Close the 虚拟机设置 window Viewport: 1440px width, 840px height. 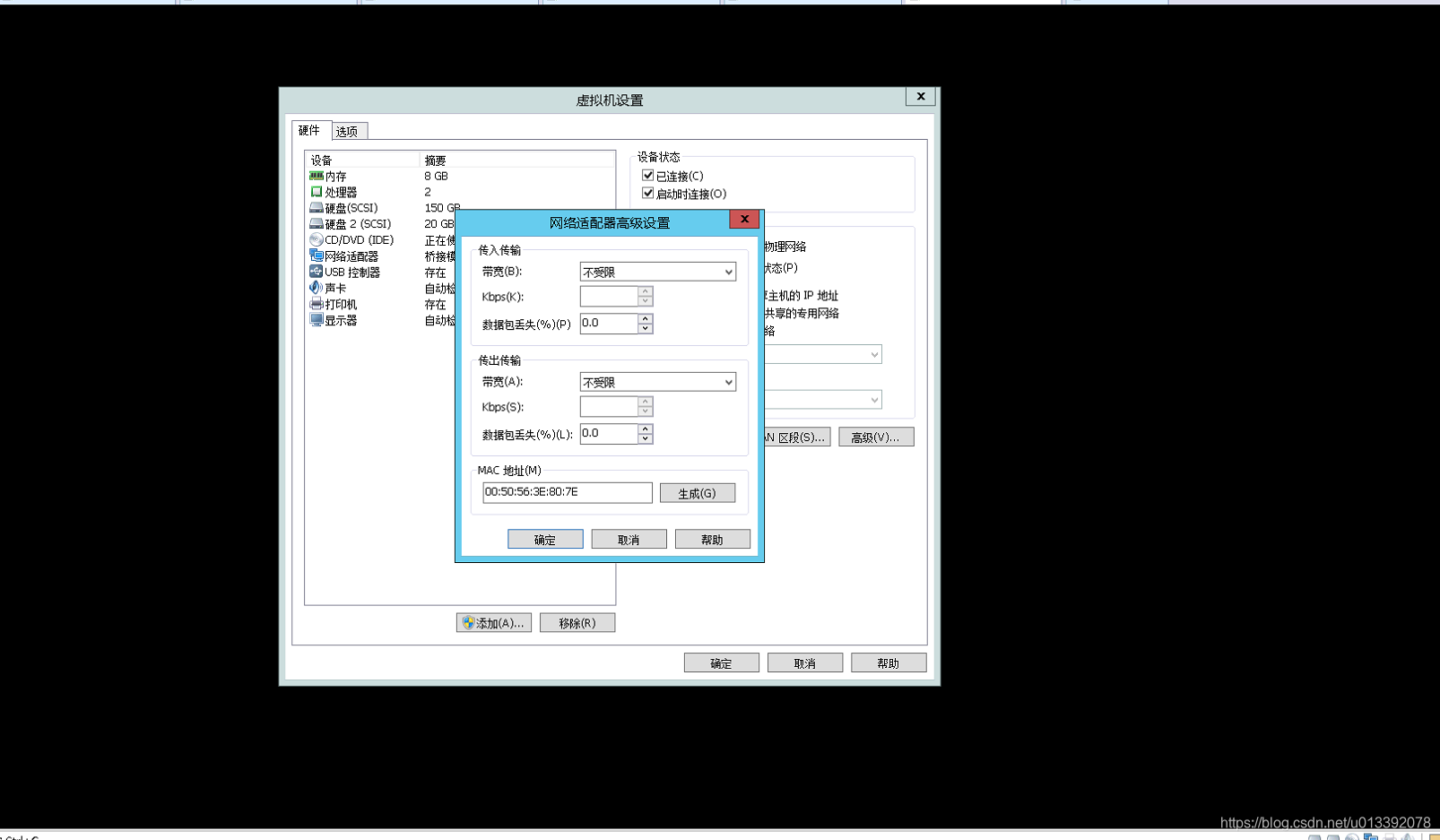click(x=921, y=96)
